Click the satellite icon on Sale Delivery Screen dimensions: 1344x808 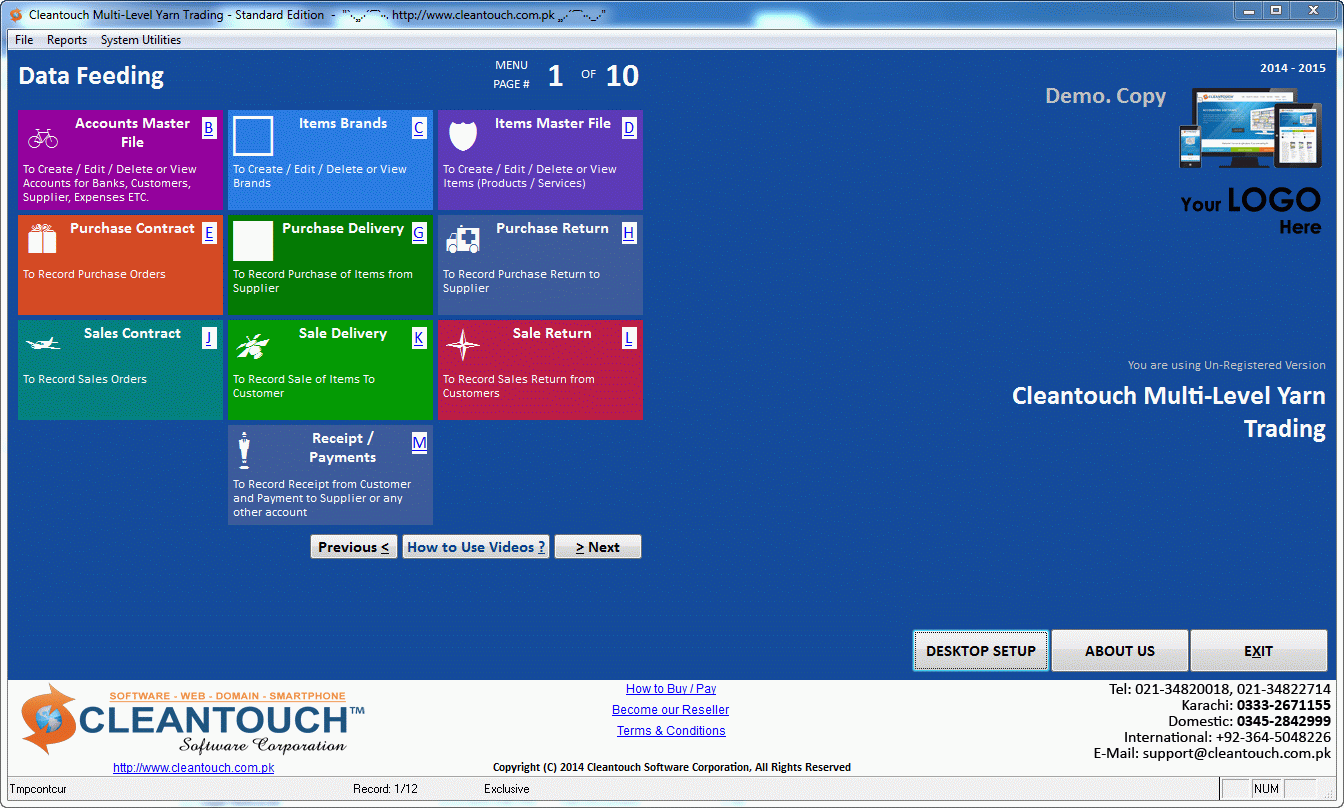click(253, 345)
